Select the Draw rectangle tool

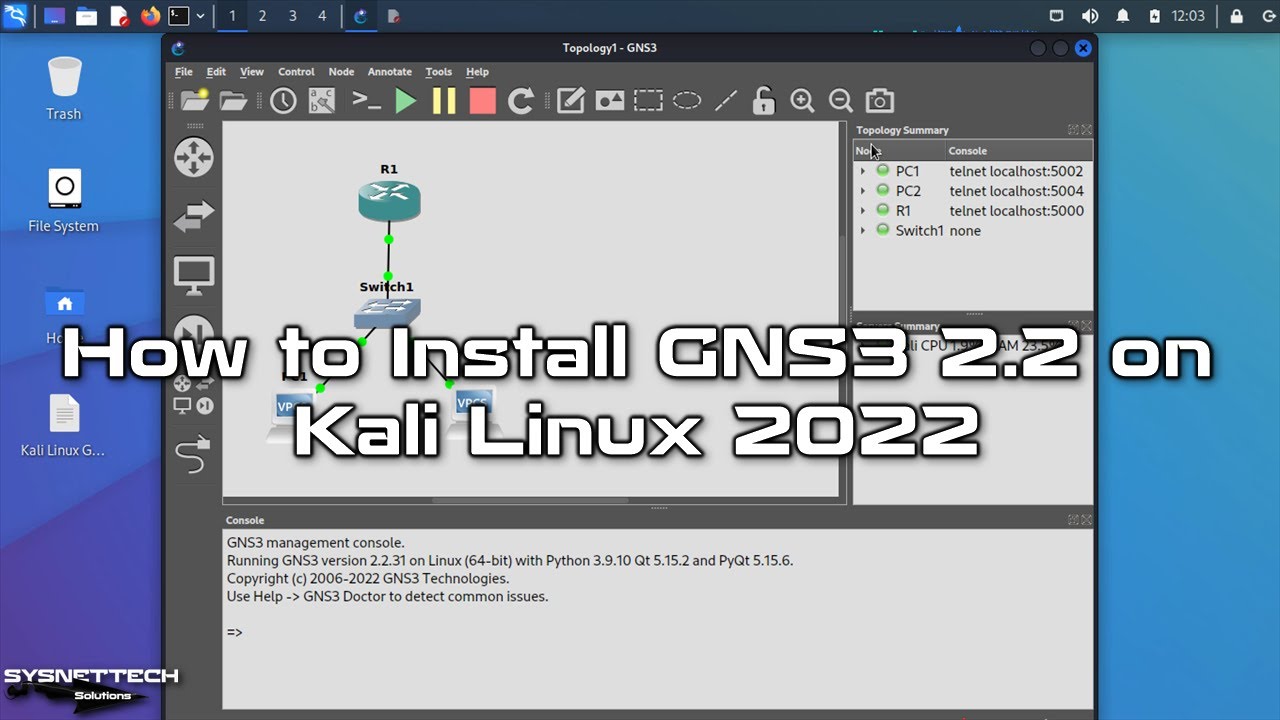[648, 100]
